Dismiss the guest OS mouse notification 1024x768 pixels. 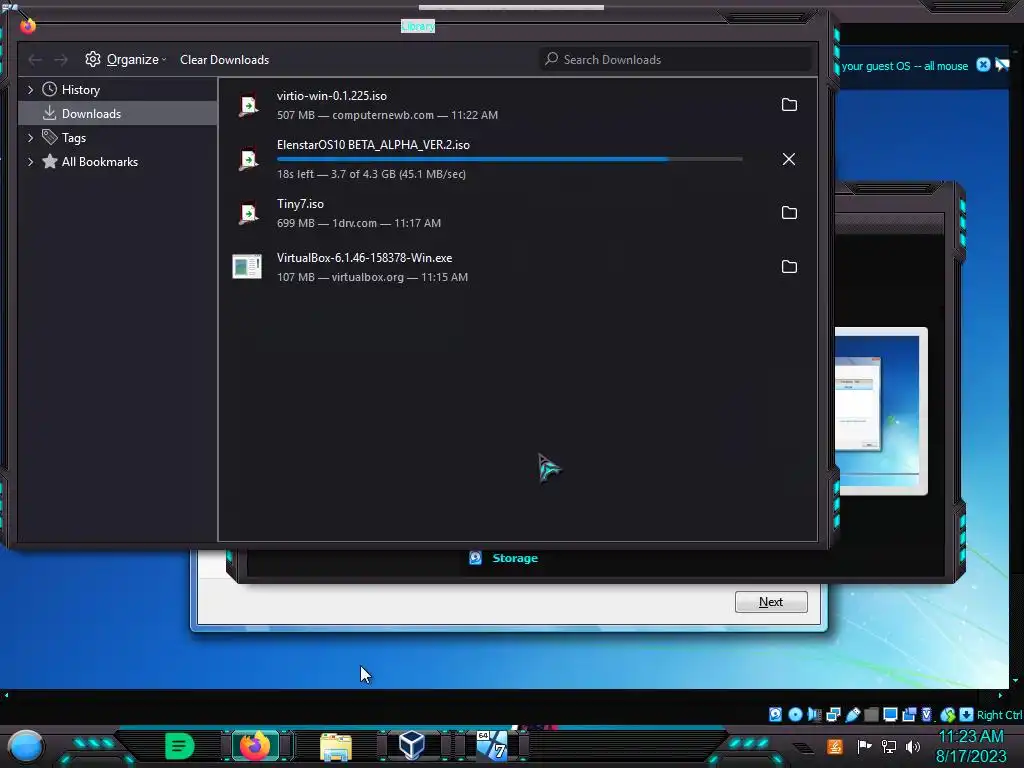click(983, 65)
